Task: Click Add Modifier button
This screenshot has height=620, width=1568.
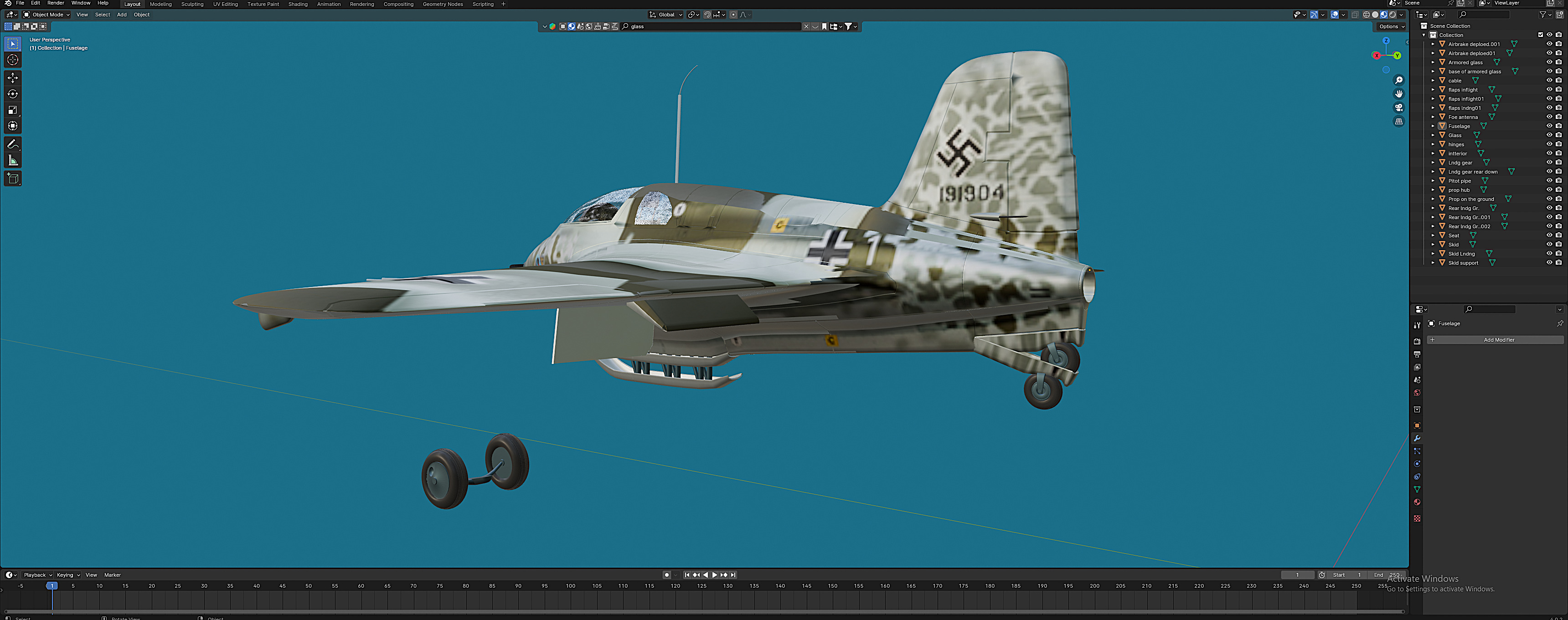Action: (x=1495, y=340)
